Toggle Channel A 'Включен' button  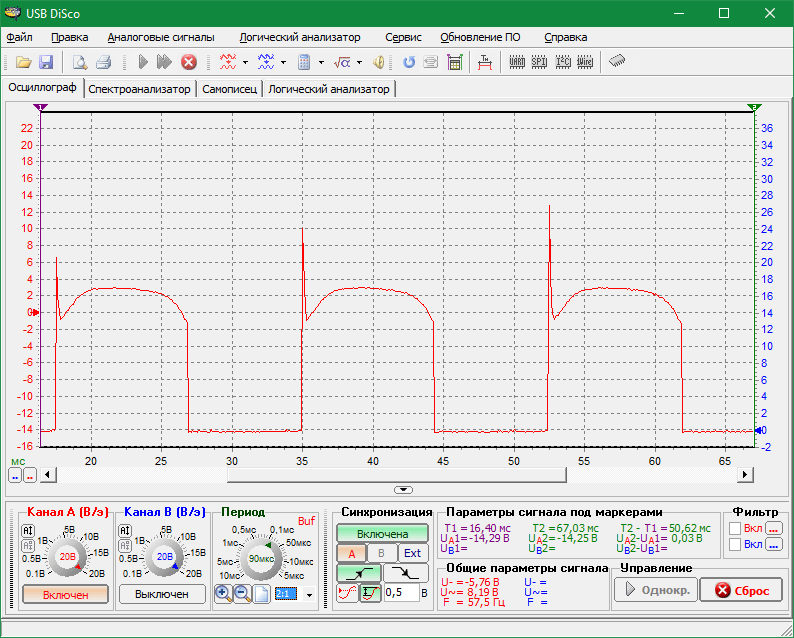64,594
